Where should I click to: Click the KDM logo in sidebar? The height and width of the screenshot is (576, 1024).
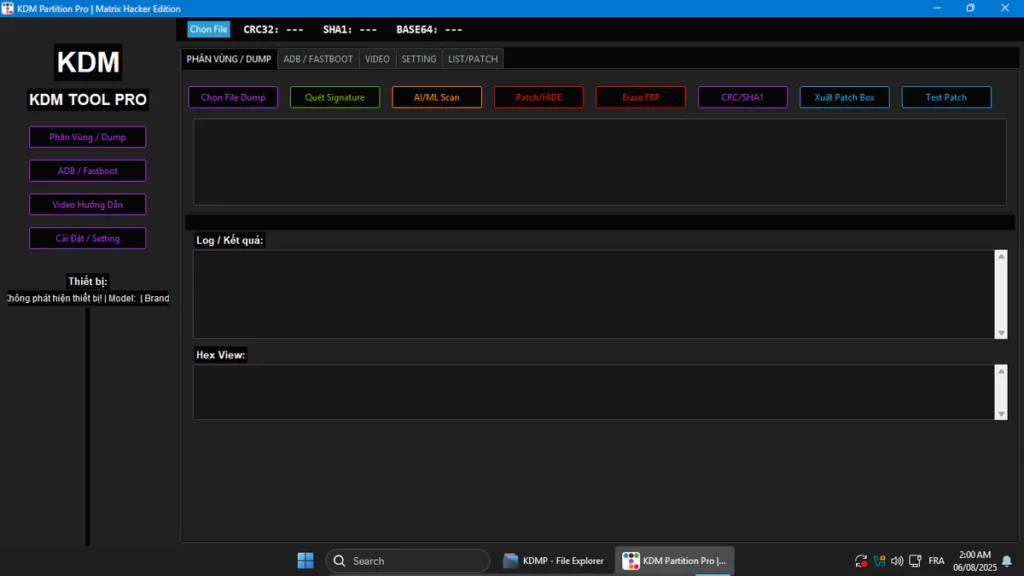(x=88, y=62)
